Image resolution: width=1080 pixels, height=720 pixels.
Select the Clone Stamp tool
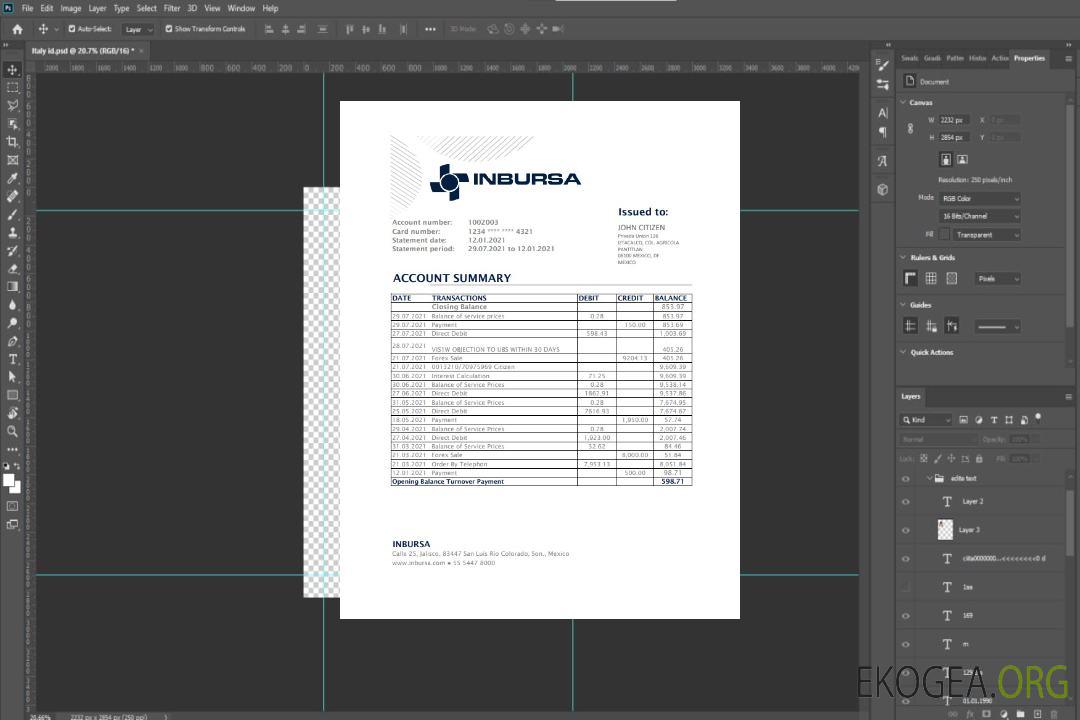tap(12, 232)
